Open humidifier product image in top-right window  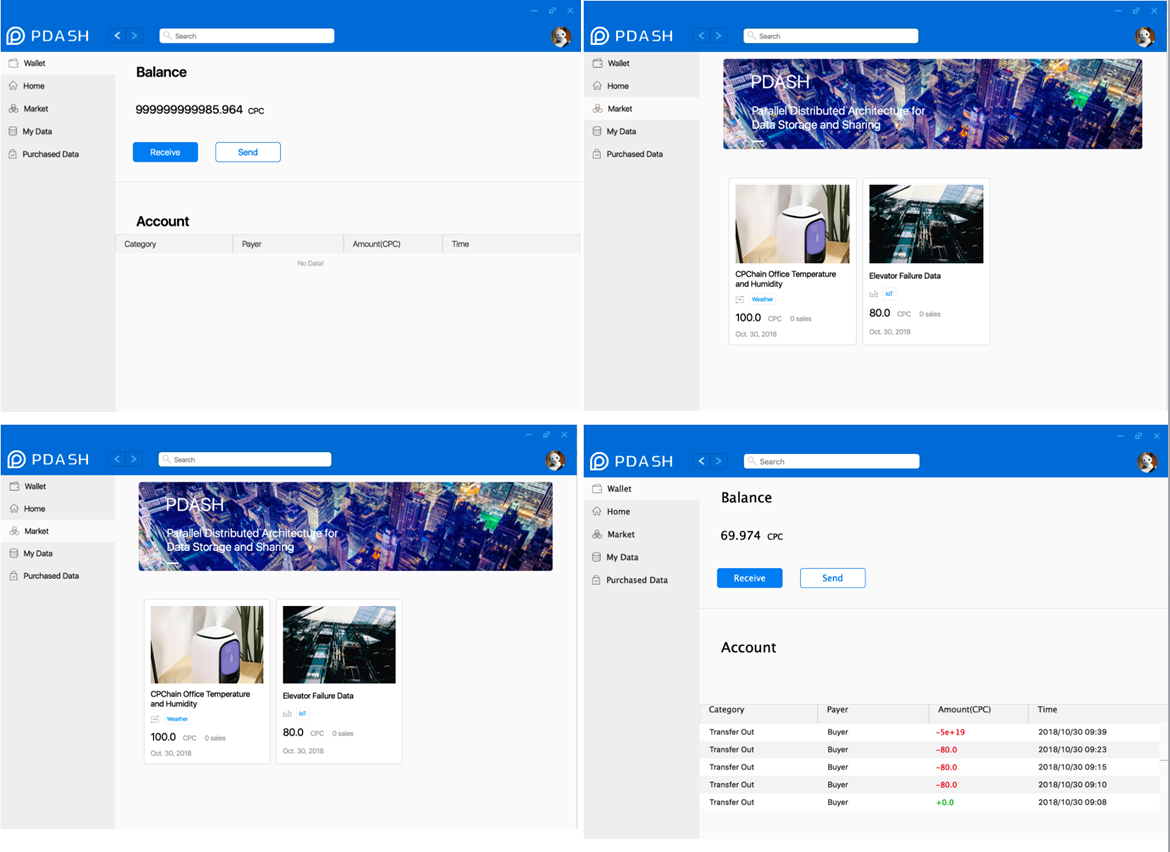[x=792, y=224]
